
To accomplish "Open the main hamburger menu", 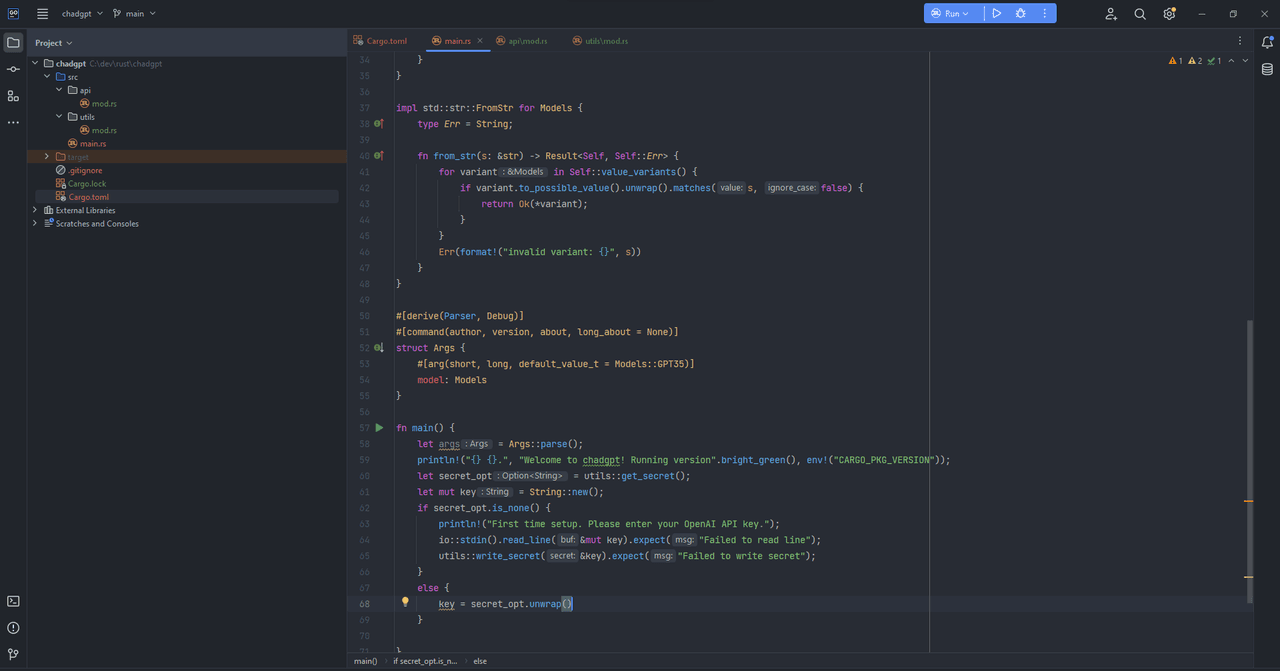I will point(42,14).
